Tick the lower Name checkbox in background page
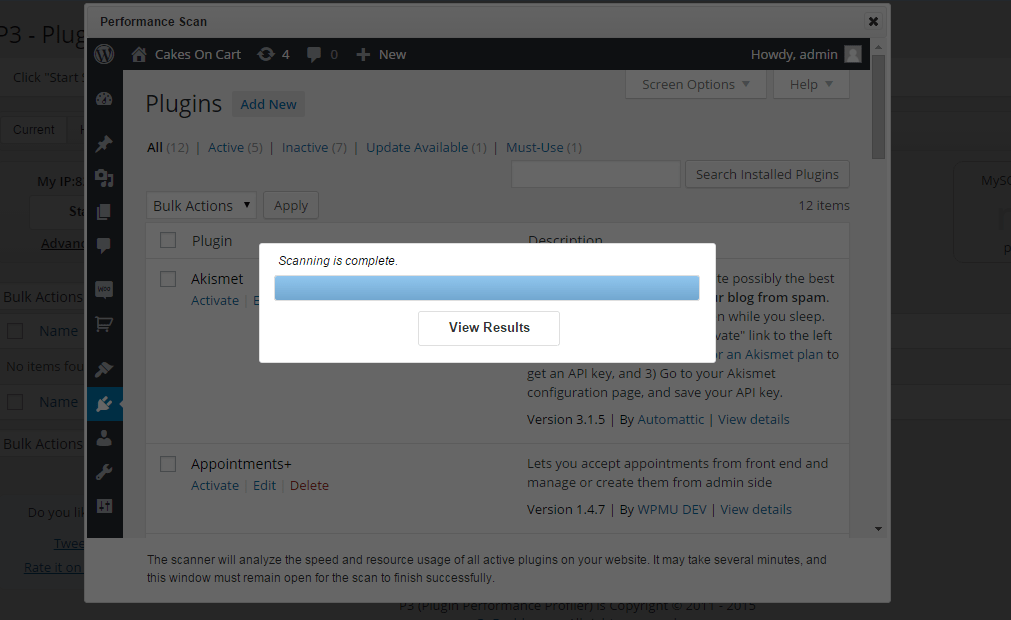This screenshot has height=620, width=1011. (15, 402)
